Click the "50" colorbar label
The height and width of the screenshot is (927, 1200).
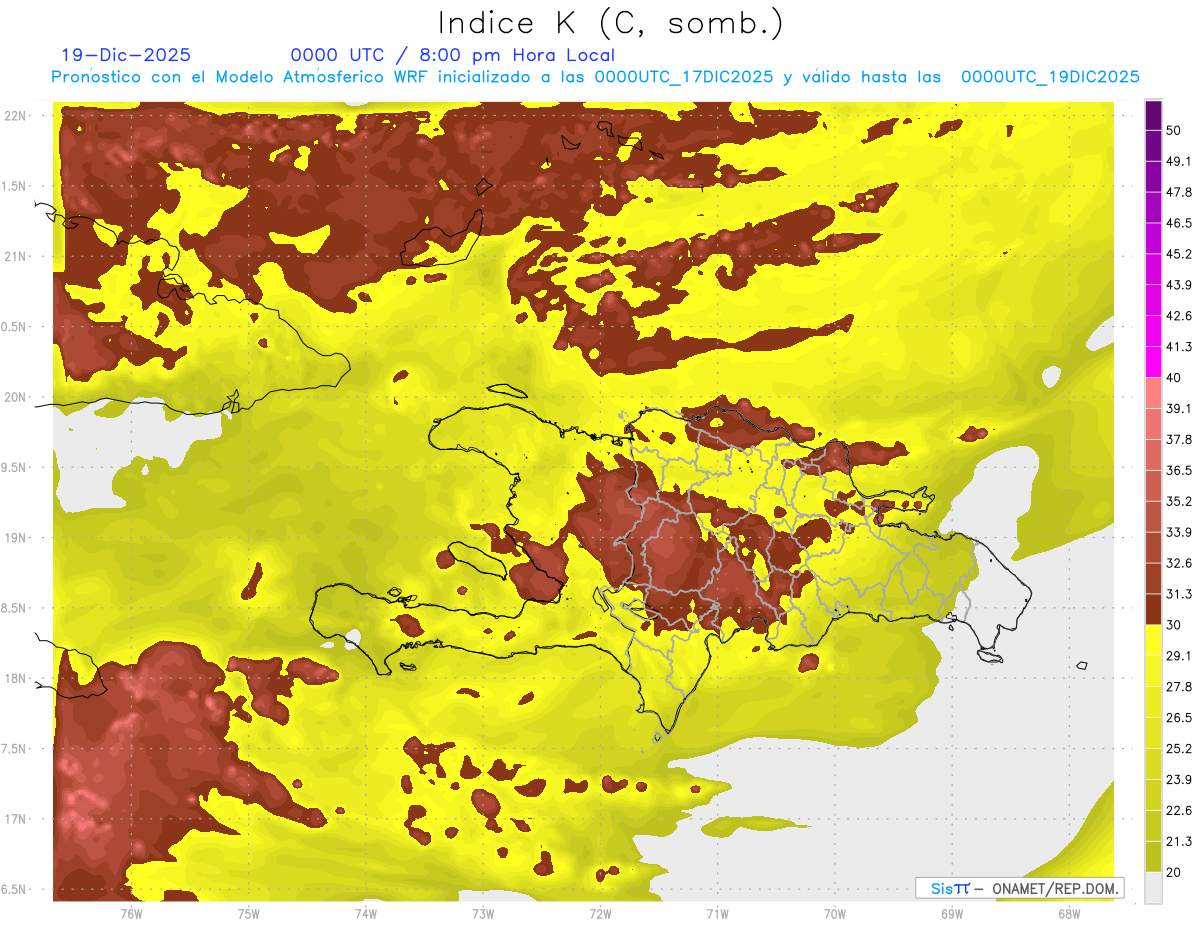point(1174,130)
